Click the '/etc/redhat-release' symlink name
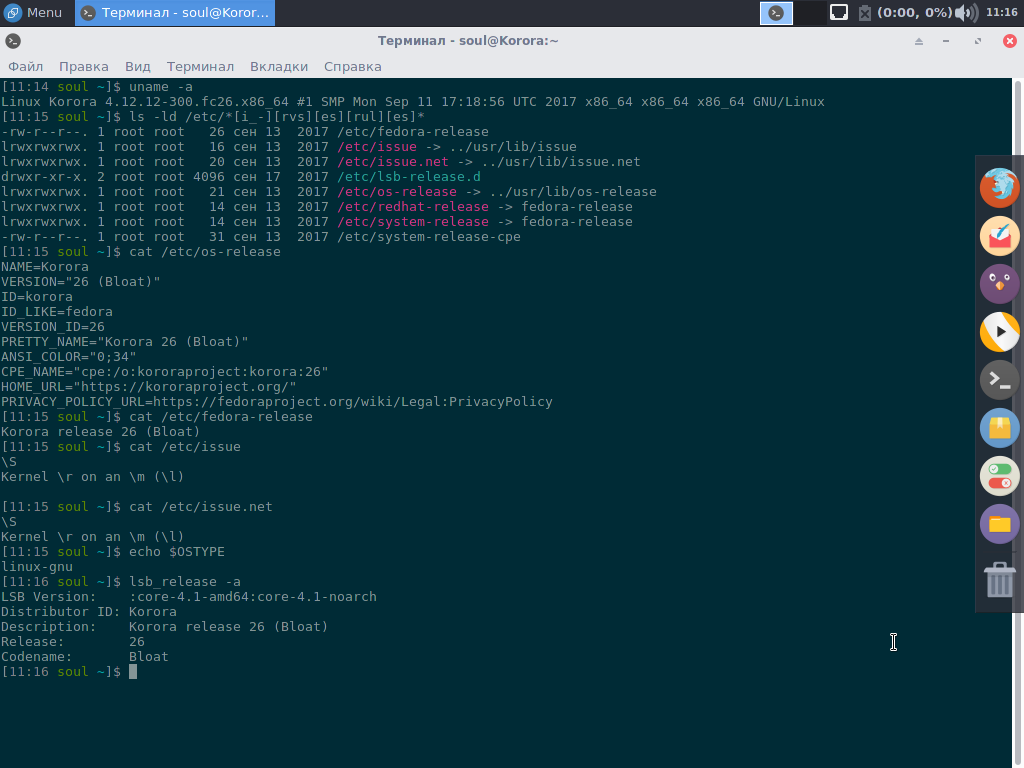Screen dimensions: 1024x768 (x=413, y=207)
